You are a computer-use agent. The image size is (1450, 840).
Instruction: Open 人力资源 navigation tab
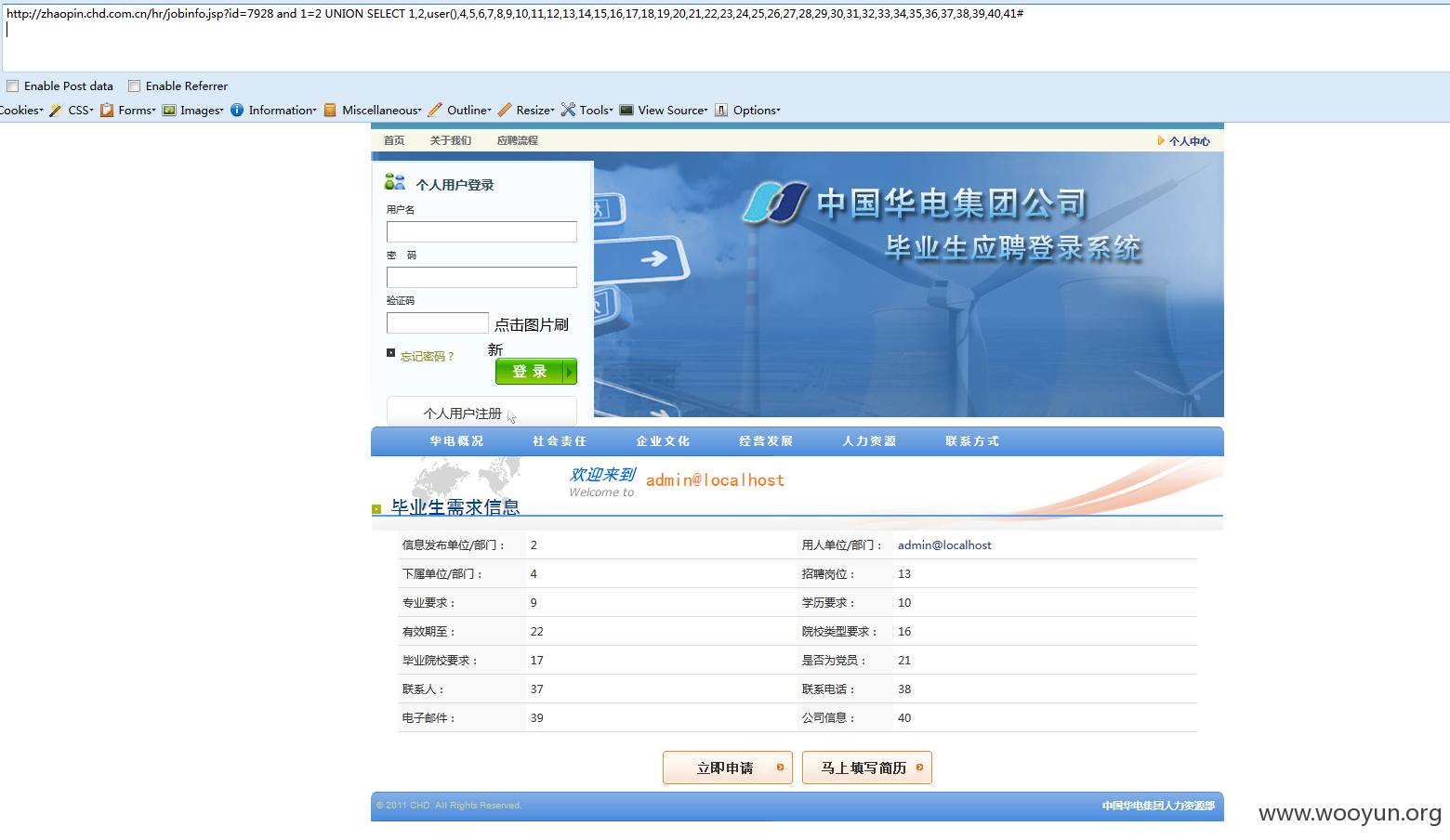869,441
